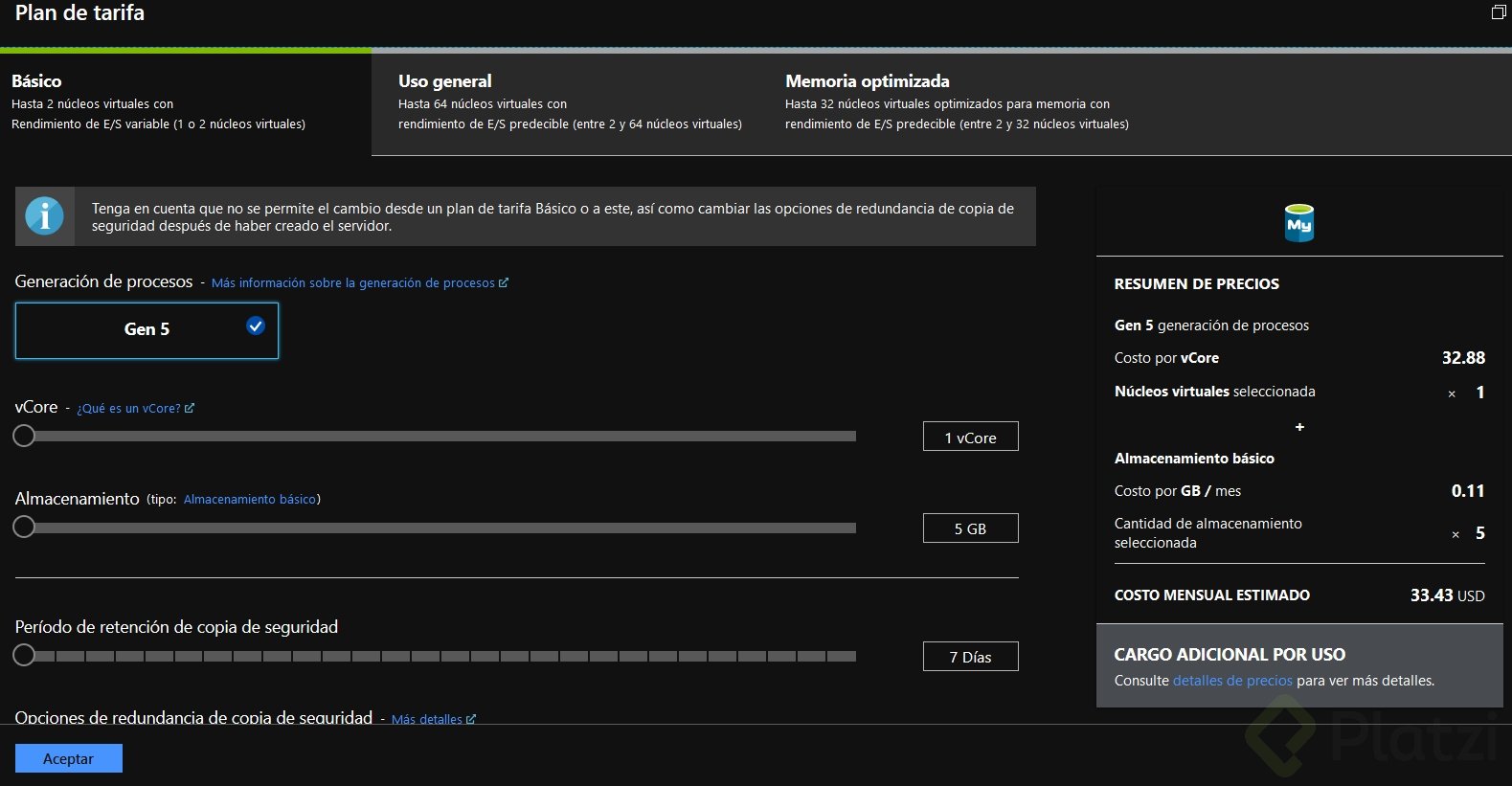Click the 'CARGO ADICIONAL POR USO' heading
The width and height of the screenshot is (1512, 786).
(1230, 655)
